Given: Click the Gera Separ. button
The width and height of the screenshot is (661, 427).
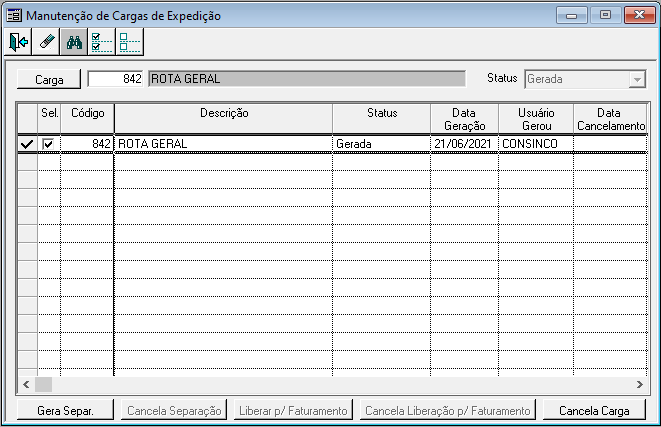Looking at the screenshot, I should tap(65, 410).
